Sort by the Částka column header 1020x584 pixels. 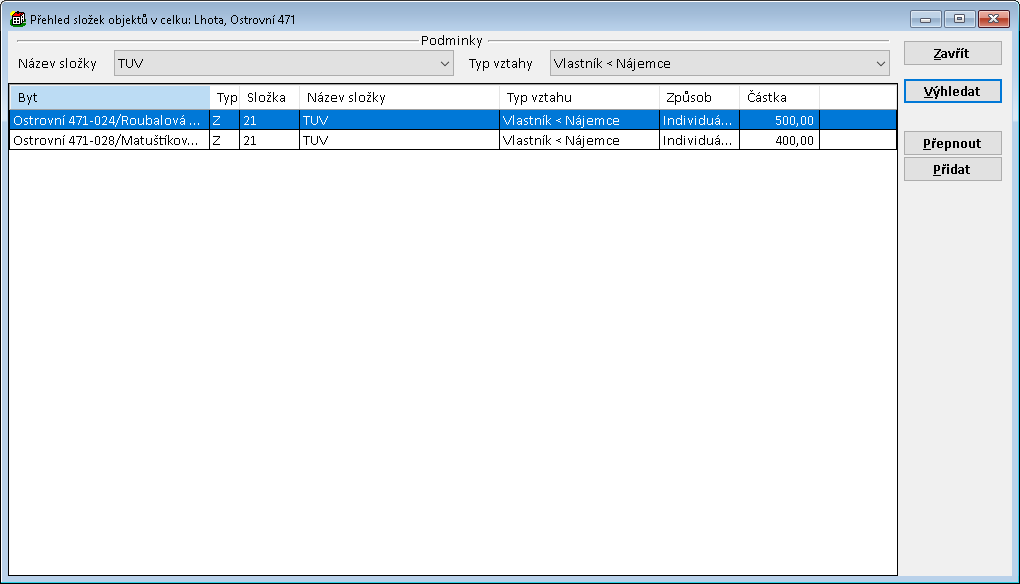point(779,98)
